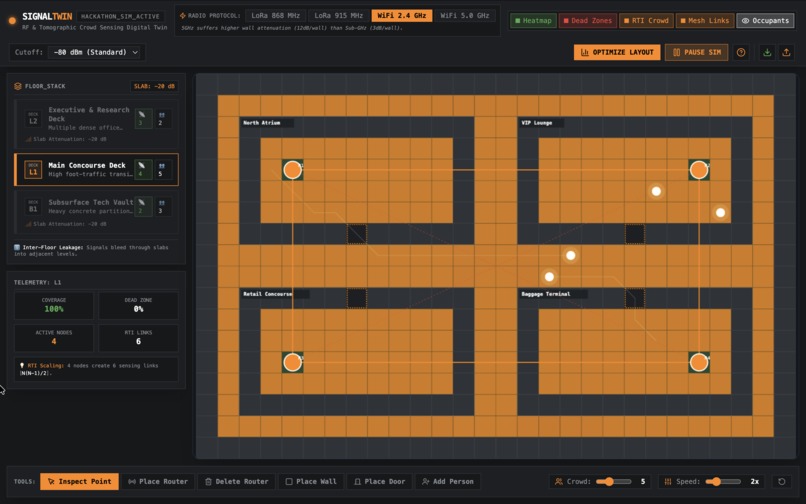Select WiFi 2.4 GHz protocol
The height and width of the screenshot is (504, 806).
[401, 16]
